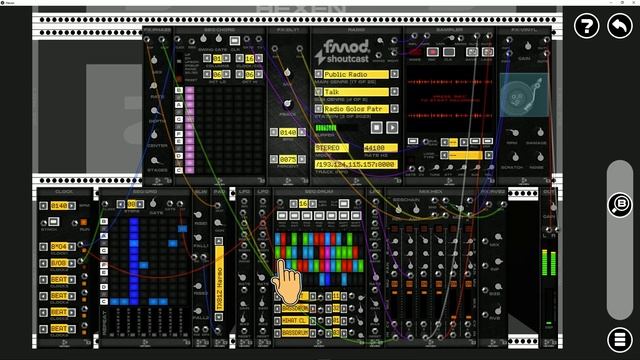The height and width of the screenshot is (360, 640).
Task: Click the G note key in SEQ/CHORD
Action: tap(179, 119)
